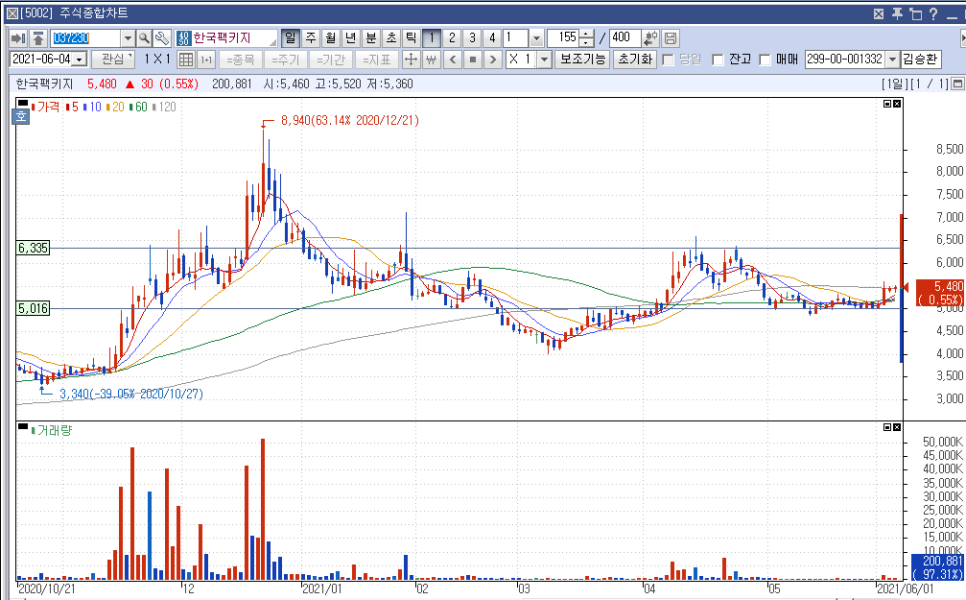Move the chart right with the > button
The image size is (966, 600).
click(x=492, y=60)
